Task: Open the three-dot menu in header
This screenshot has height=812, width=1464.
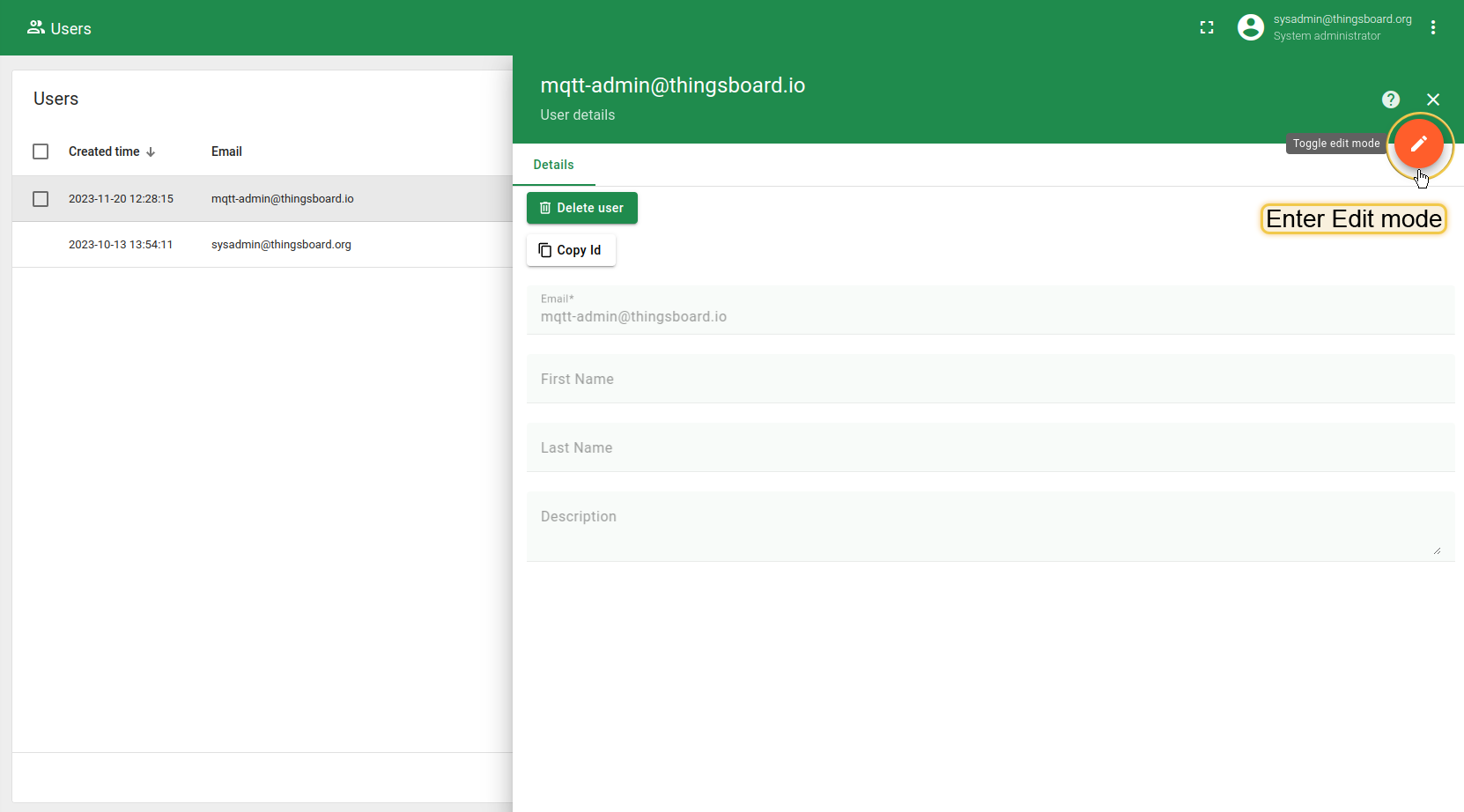Action: [x=1433, y=28]
